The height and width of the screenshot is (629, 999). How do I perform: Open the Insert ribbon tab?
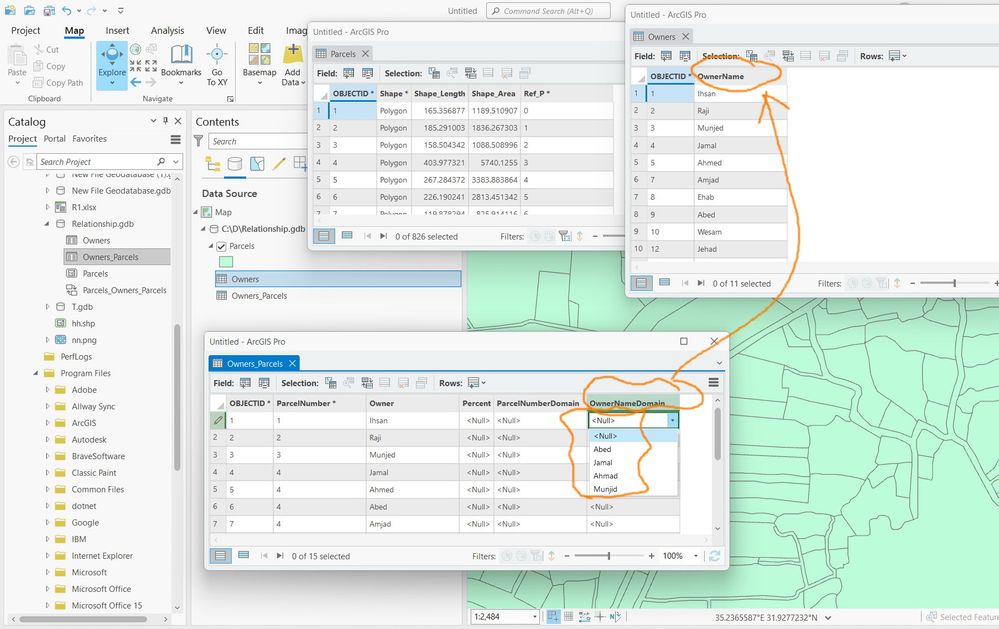click(117, 31)
